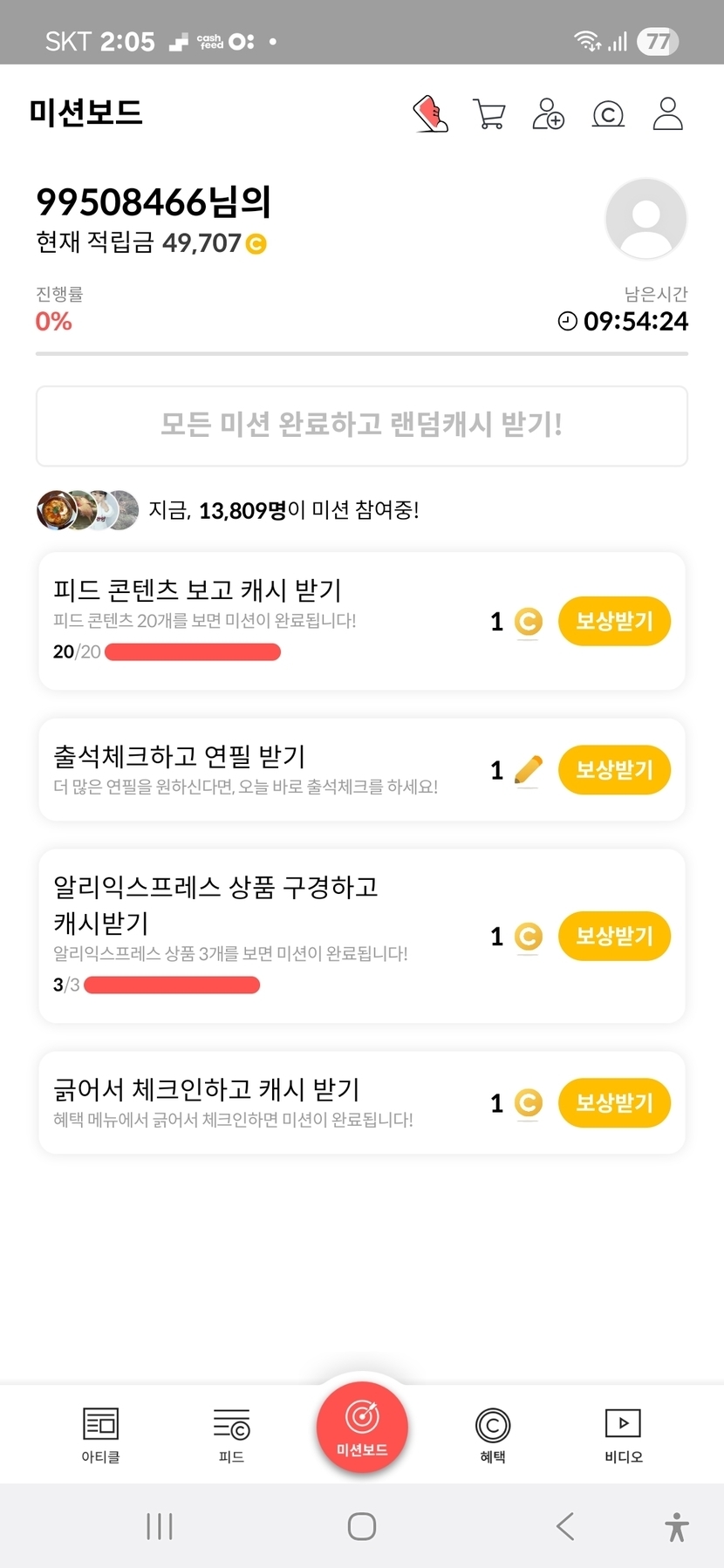Open the profile person icon in header
The image size is (724, 1568).
[x=667, y=114]
